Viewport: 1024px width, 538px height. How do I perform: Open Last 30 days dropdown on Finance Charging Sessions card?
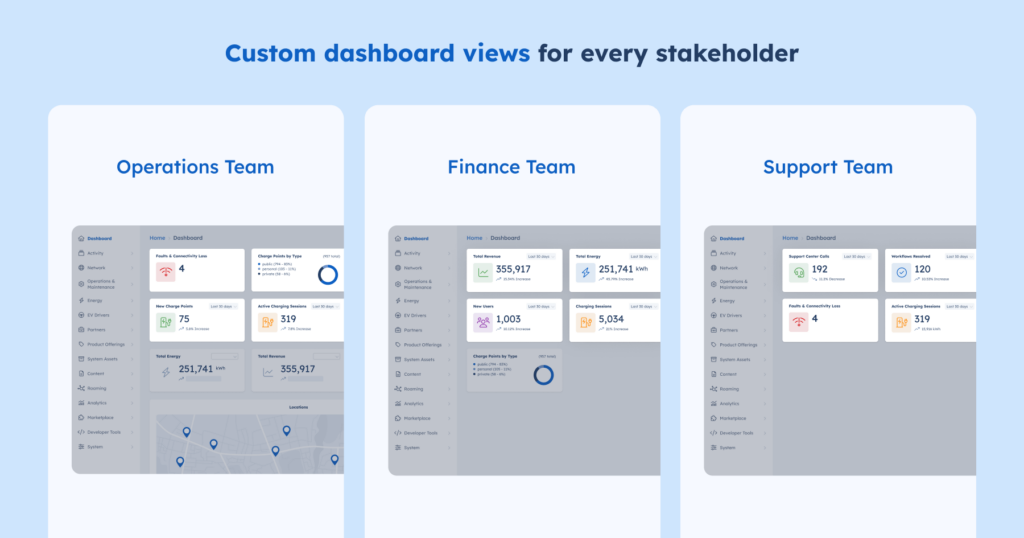(643, 306)
